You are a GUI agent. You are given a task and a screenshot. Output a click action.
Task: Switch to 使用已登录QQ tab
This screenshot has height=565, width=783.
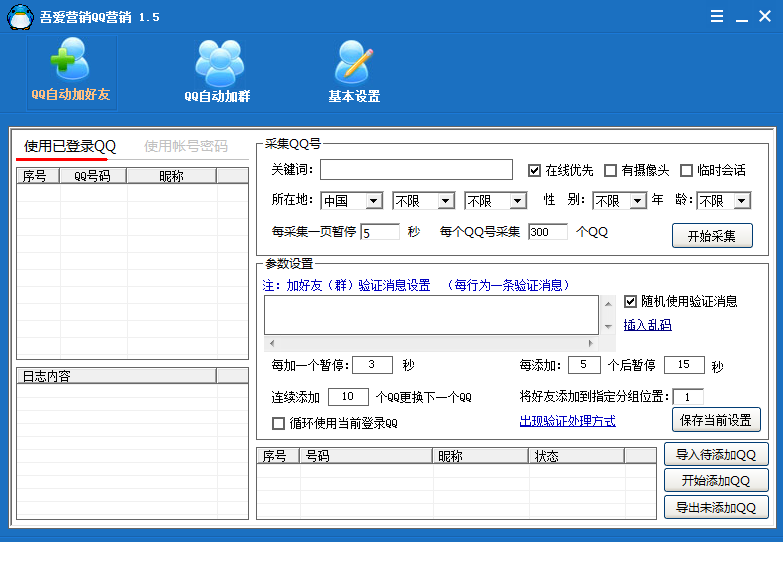coord(69,146)
